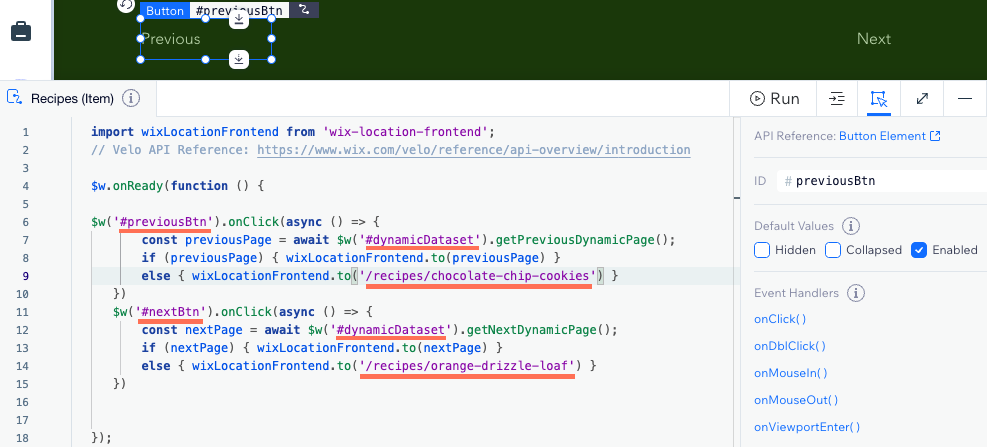Click the Next button on the canvas
Viewport: 987px width, 447px height.
tap(874, 39)
